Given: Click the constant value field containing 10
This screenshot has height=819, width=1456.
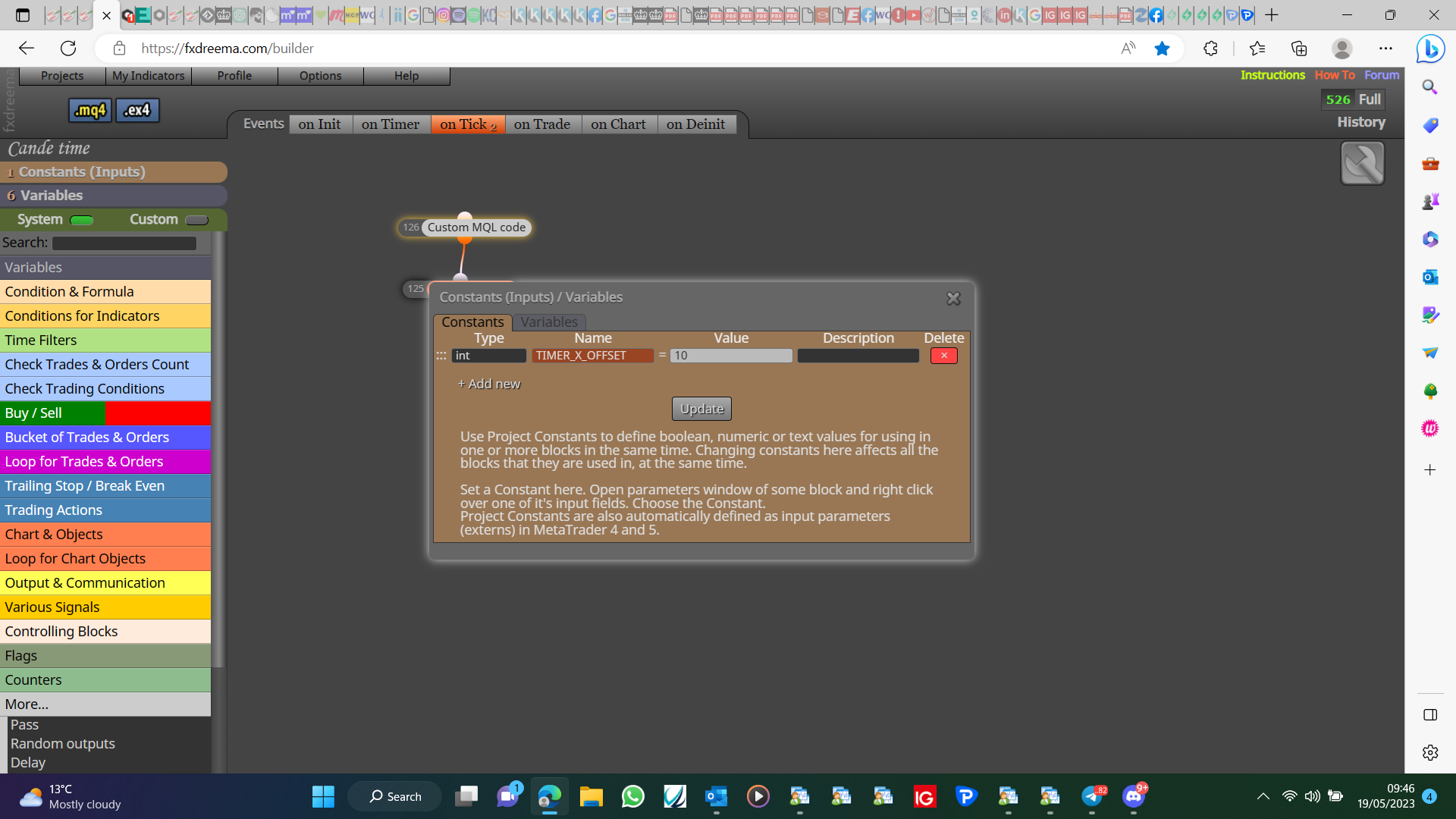Looking at the screenshot, I should click(x=731, y=356).
